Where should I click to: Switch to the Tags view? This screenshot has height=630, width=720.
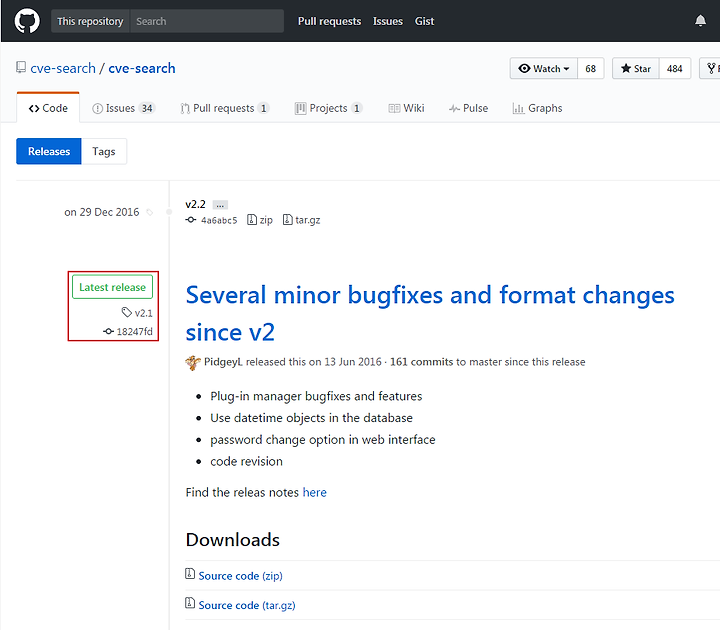(104, 151)
